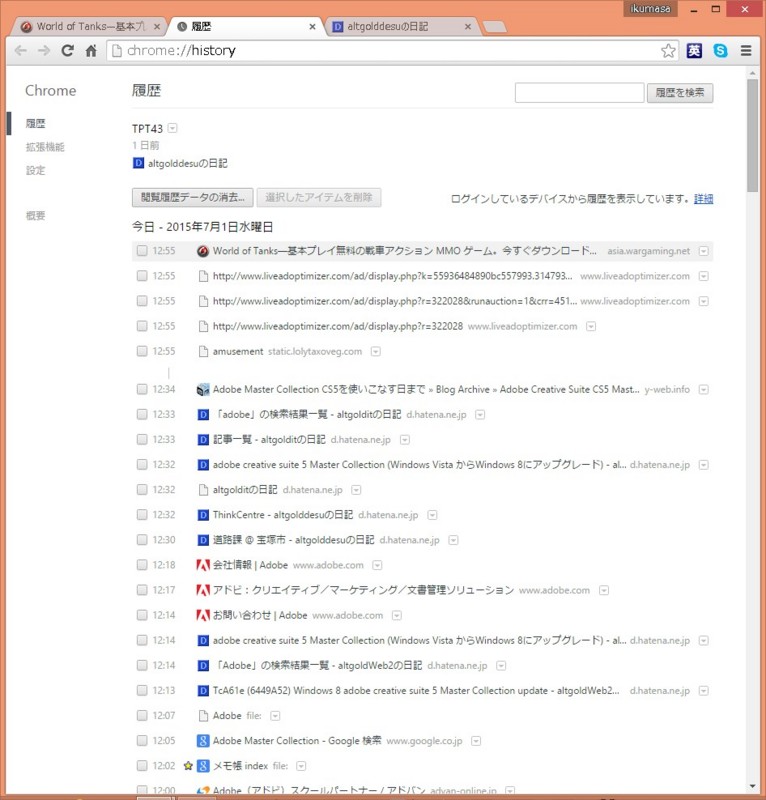Click the ikumasa user profile button
Viewport: 766px width, 800px height.
[x=650, y=9]
